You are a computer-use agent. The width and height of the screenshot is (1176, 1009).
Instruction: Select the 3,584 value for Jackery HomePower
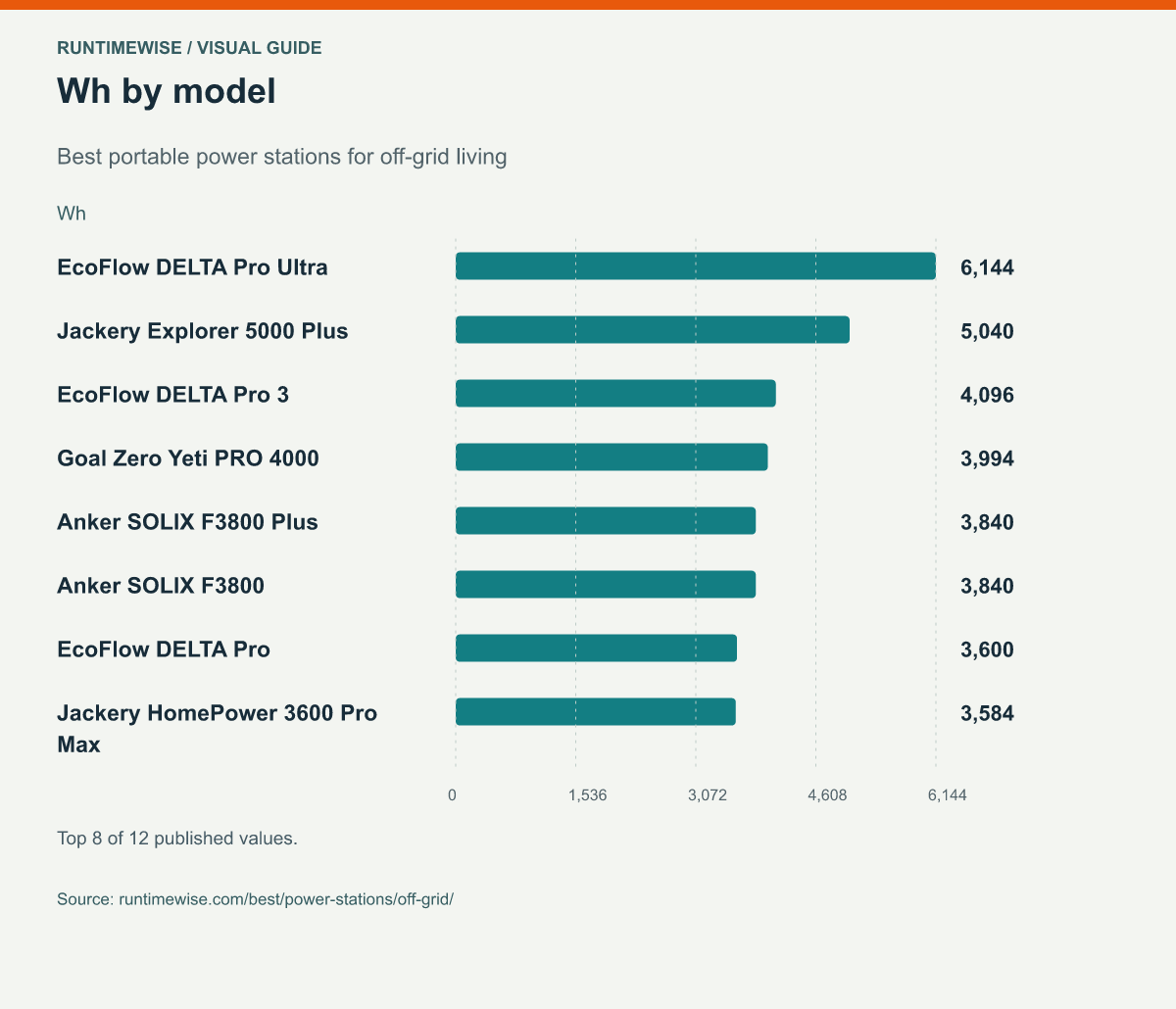point(987,713)
